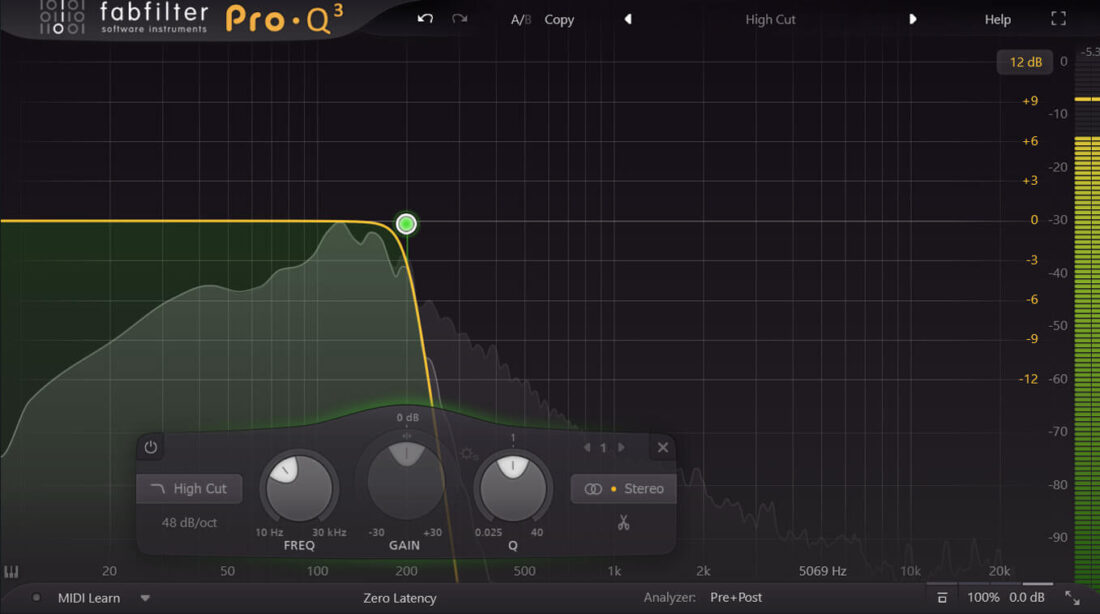The width and height of the screenshot is (1100, 614).
Task: Expand the MIDI Learn options arrow
Action: coord(145,598)
